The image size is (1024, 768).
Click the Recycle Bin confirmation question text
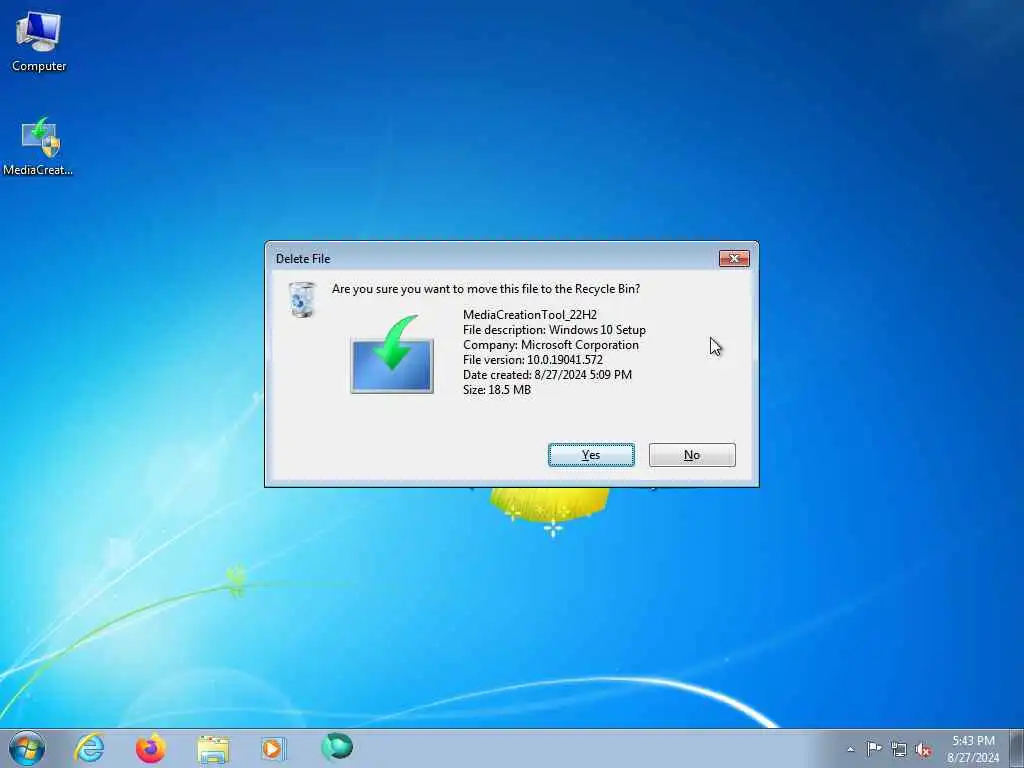click(x=486, y=289)
